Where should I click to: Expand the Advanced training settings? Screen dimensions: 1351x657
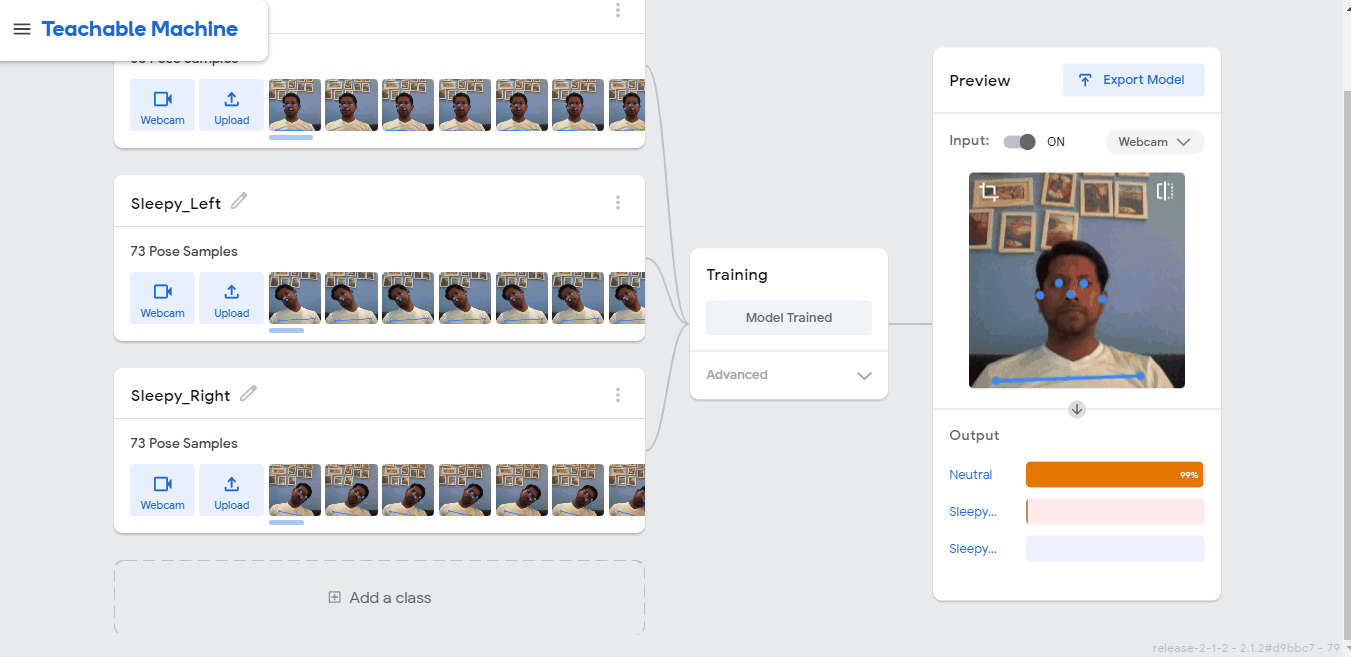(789, 375)
